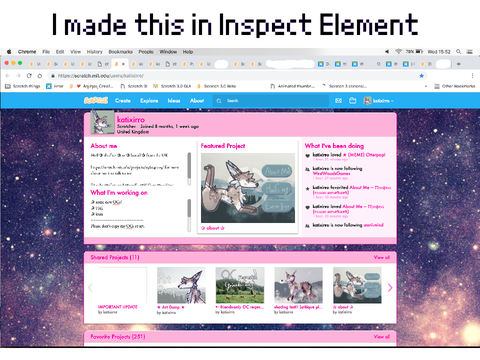Bookmark page with the blue star icon
Viewport: 480px width, 360px height.
[x=422, y=76]
